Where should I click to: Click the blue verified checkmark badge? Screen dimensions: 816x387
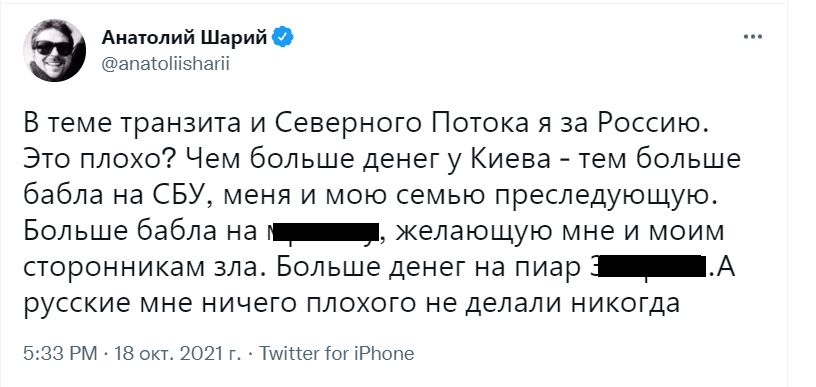[284, 37]
